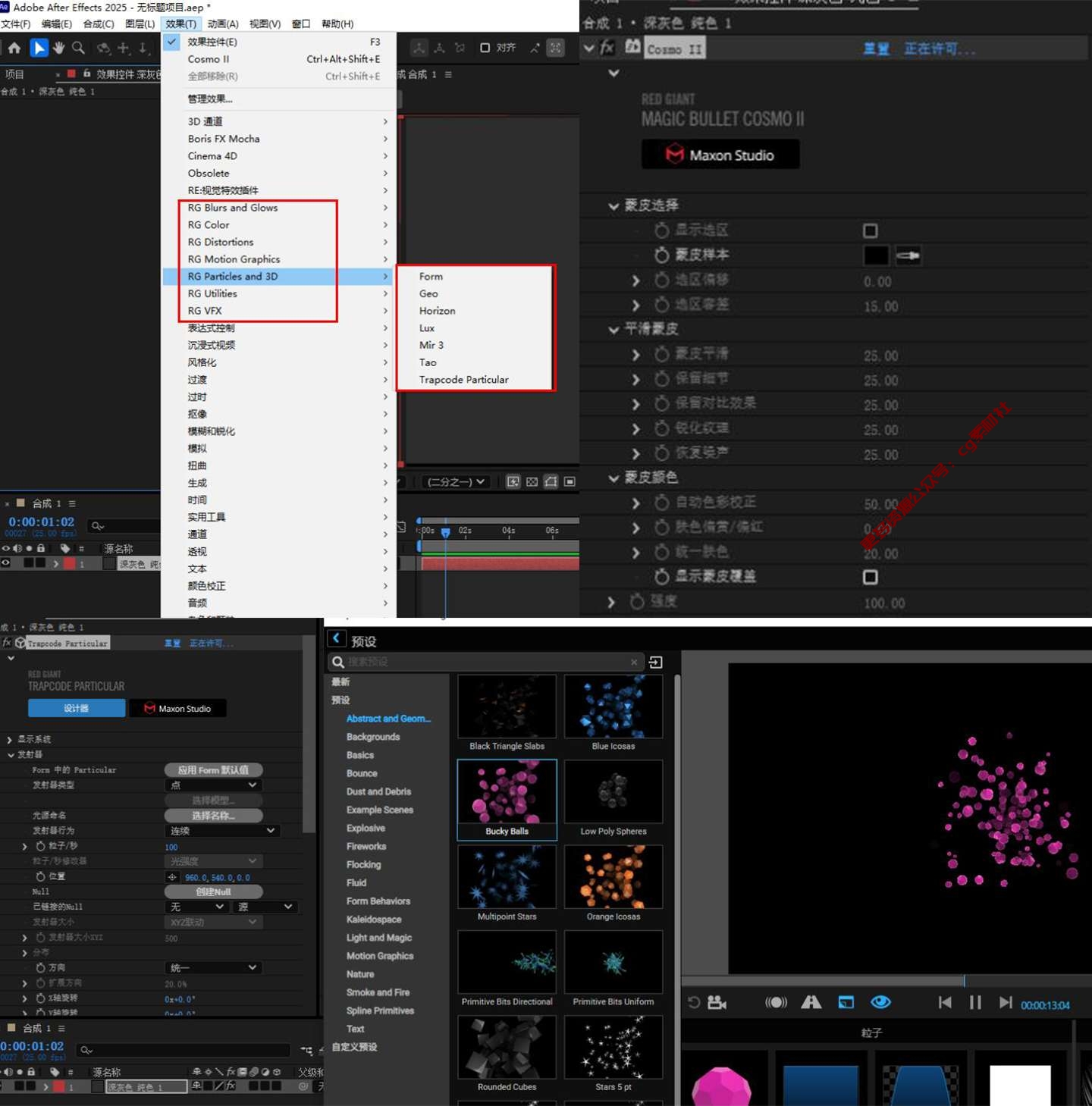Click the blue frame icon in the preview controls
The width and height of the screenshot is (1092, 1106).
pyautogui.click(x=846, y=1002)
